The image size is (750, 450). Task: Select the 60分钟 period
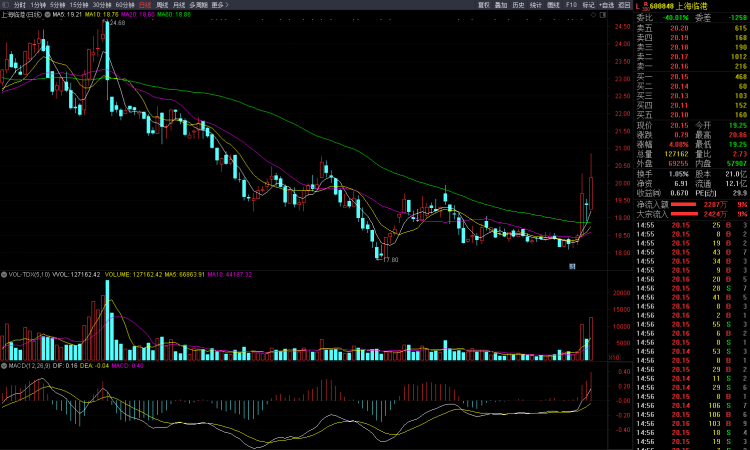[x=125, y=5]
